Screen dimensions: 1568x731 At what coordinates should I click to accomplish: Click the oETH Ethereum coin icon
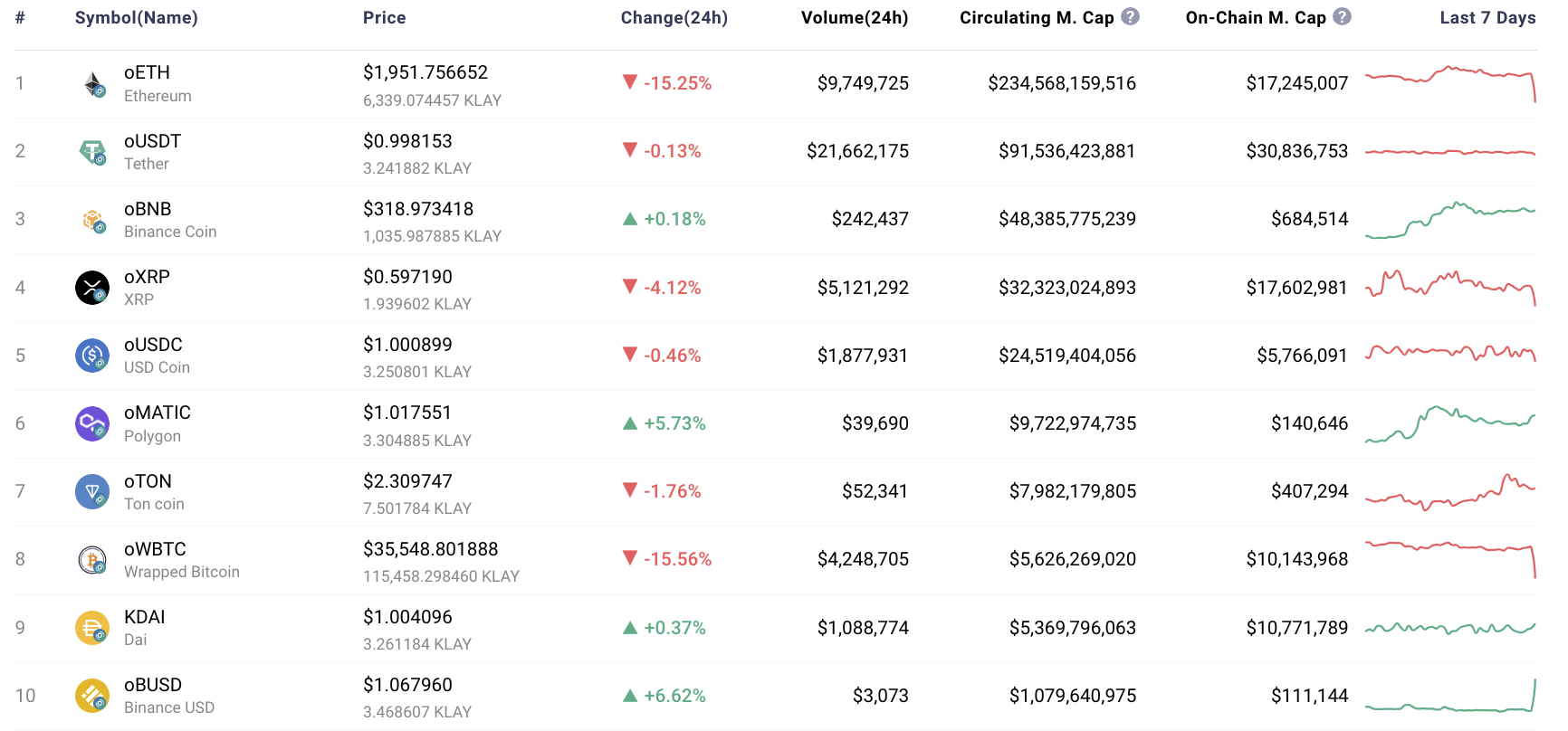click(92, 84)
